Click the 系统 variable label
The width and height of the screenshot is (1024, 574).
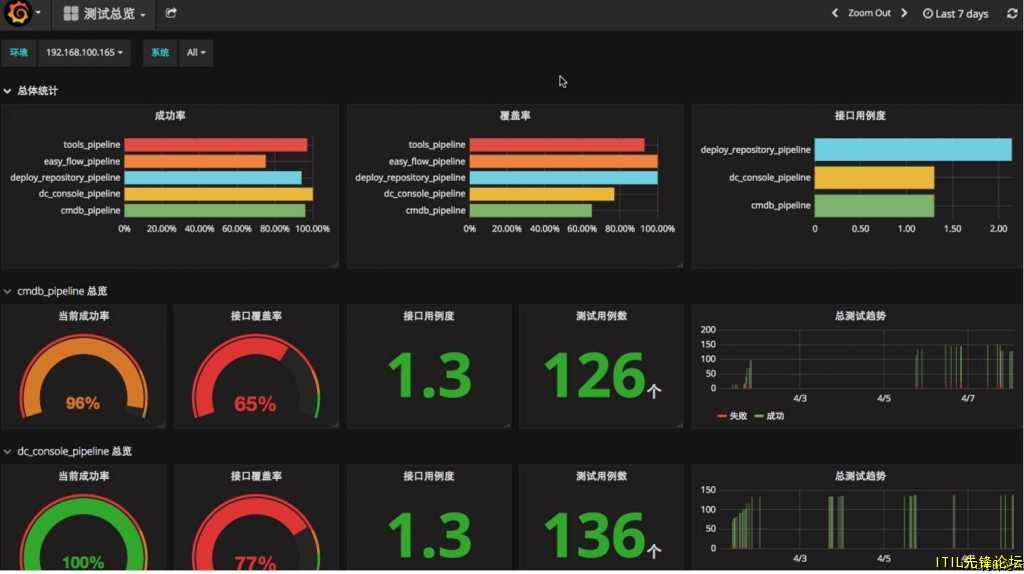click(x=160, y=52)
